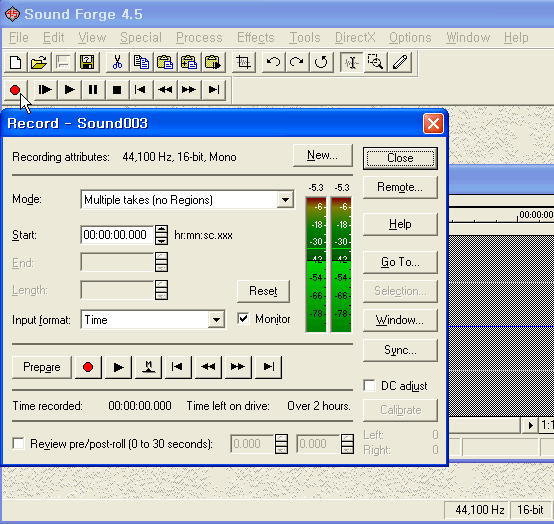Screen dimensions: 554x524
Task: Click the Repeat circular arrow icon
Action: pos(321,63)
